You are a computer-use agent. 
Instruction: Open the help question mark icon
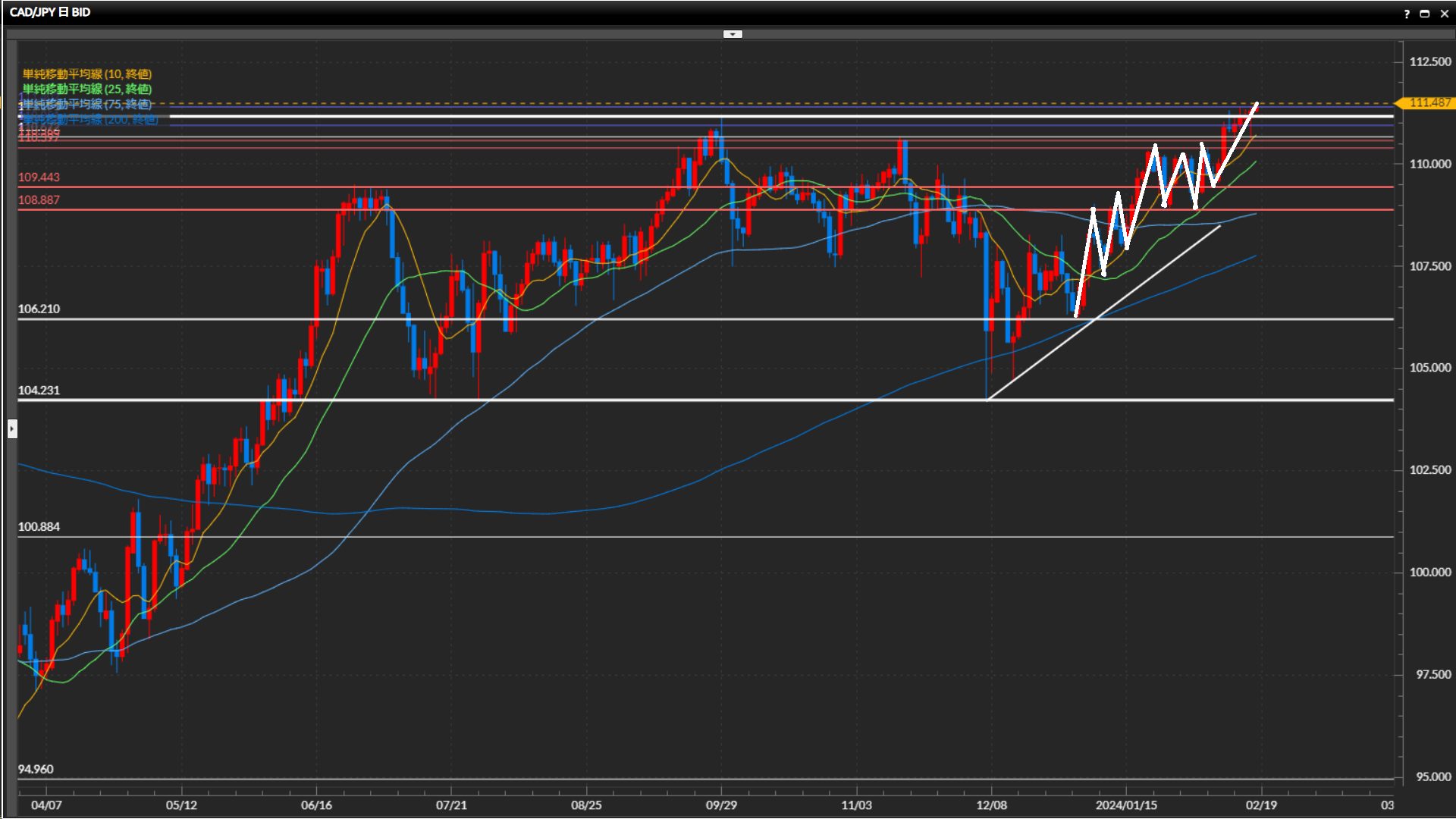click(x=1407, y=14)
